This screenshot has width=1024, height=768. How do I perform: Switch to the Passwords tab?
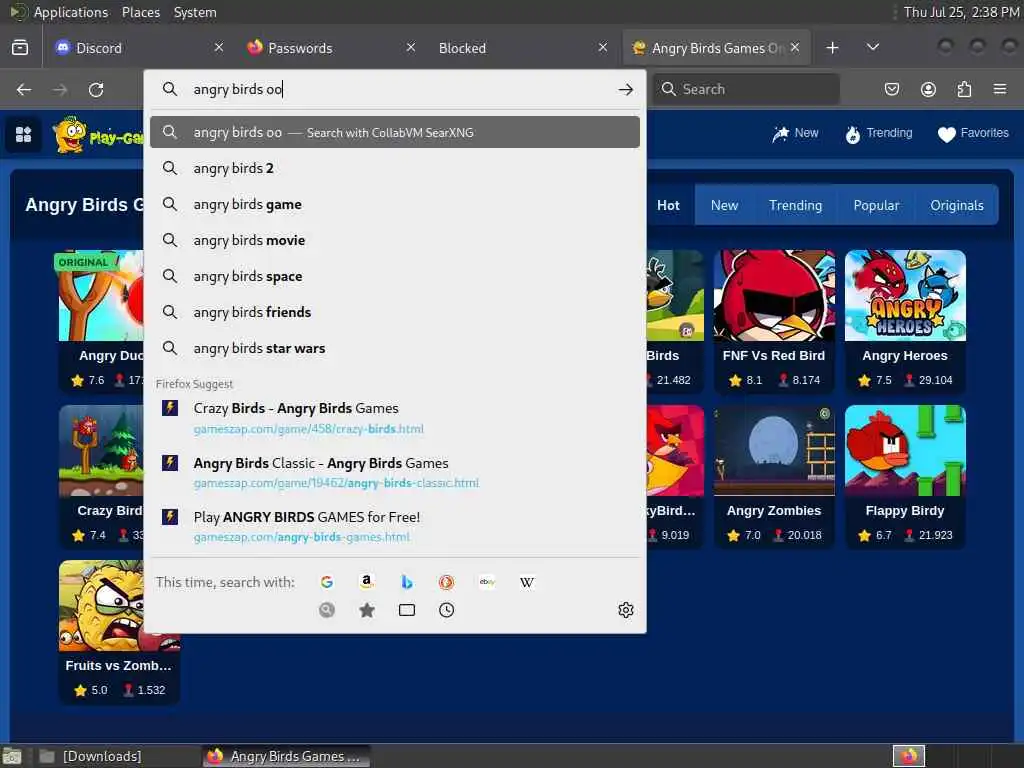[x=323, y=48]
